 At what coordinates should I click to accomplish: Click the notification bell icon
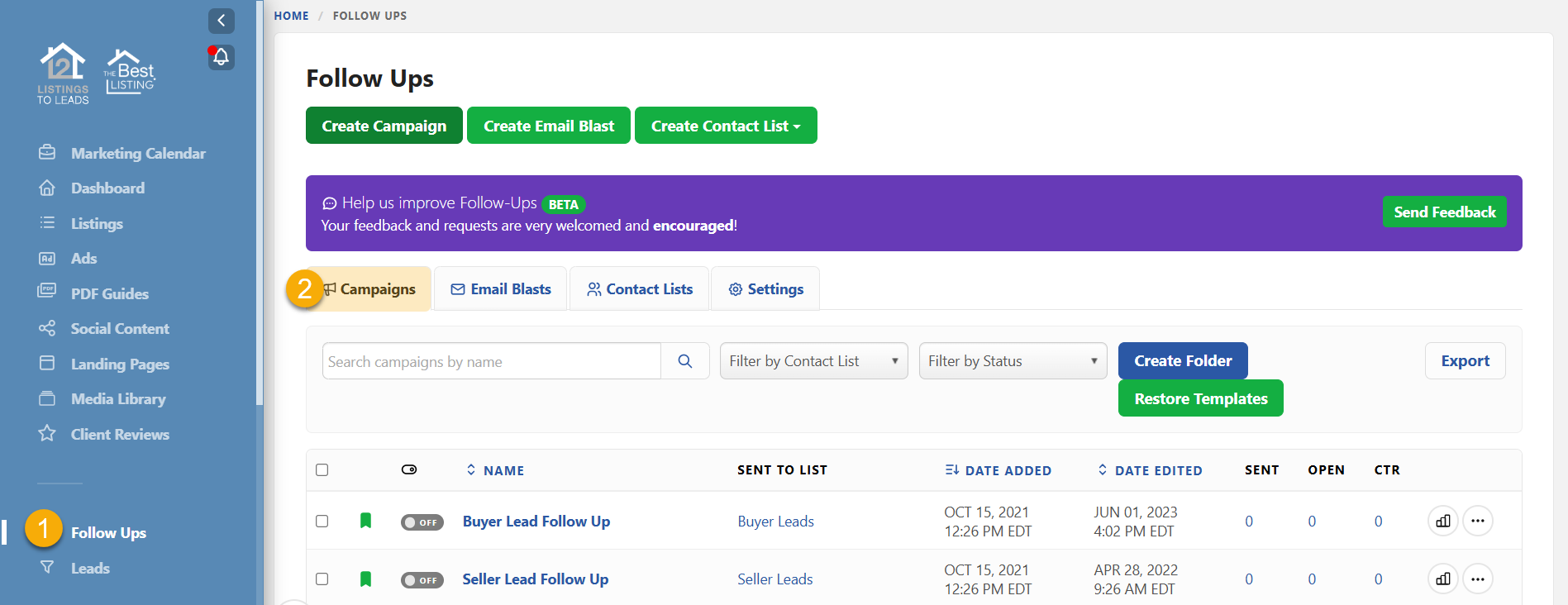tap(221, 57)
